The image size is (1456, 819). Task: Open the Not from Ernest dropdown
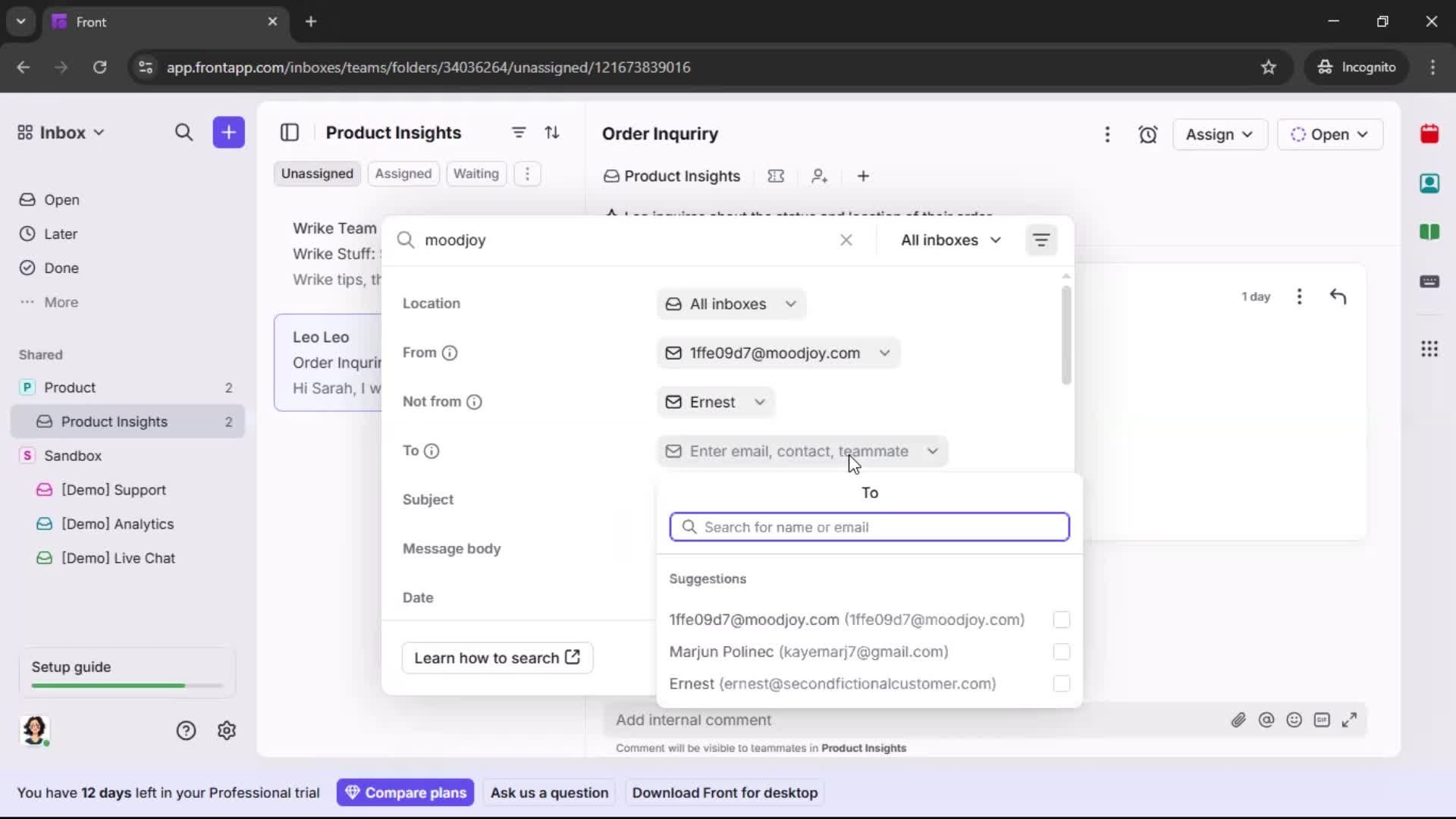tap(715, 402)
